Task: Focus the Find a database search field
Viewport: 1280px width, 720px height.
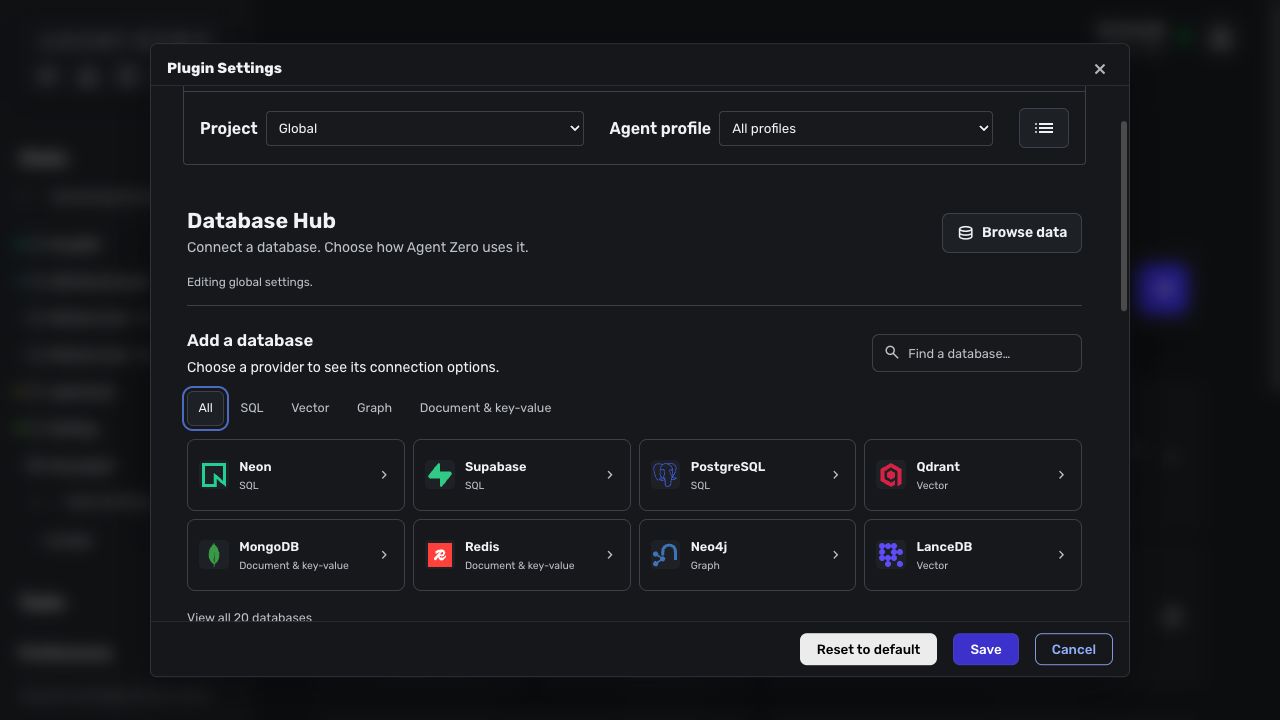Action: coord(977,353)
